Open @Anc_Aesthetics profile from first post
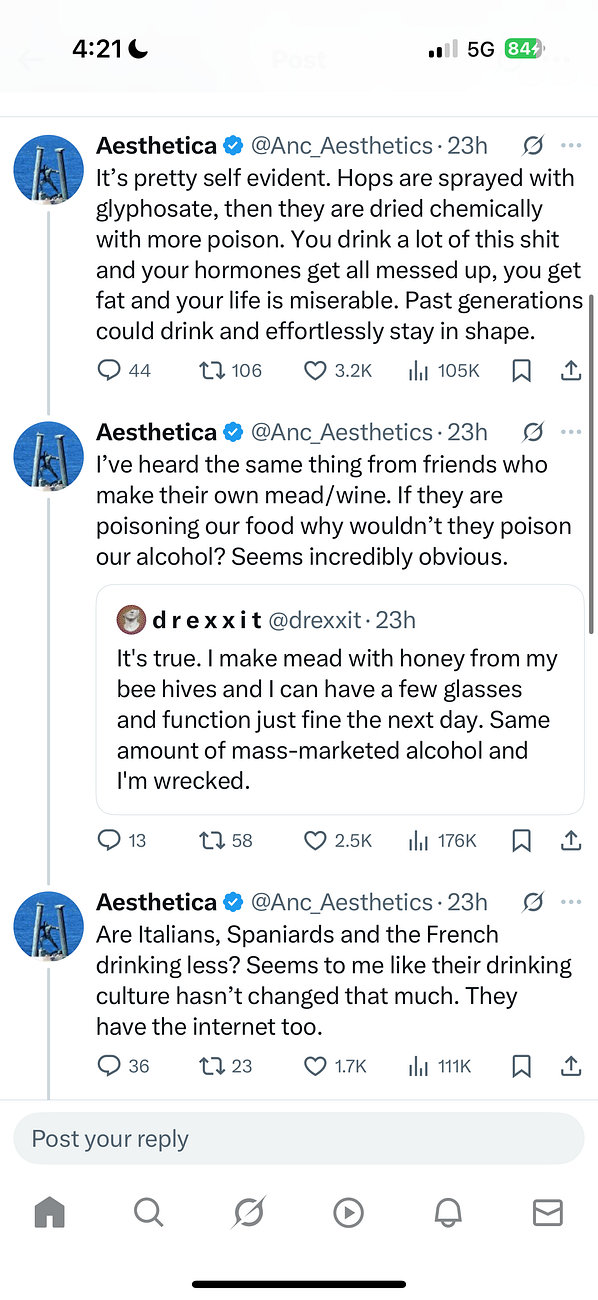This screenshot has width=598, height=1300. (340, 147)
